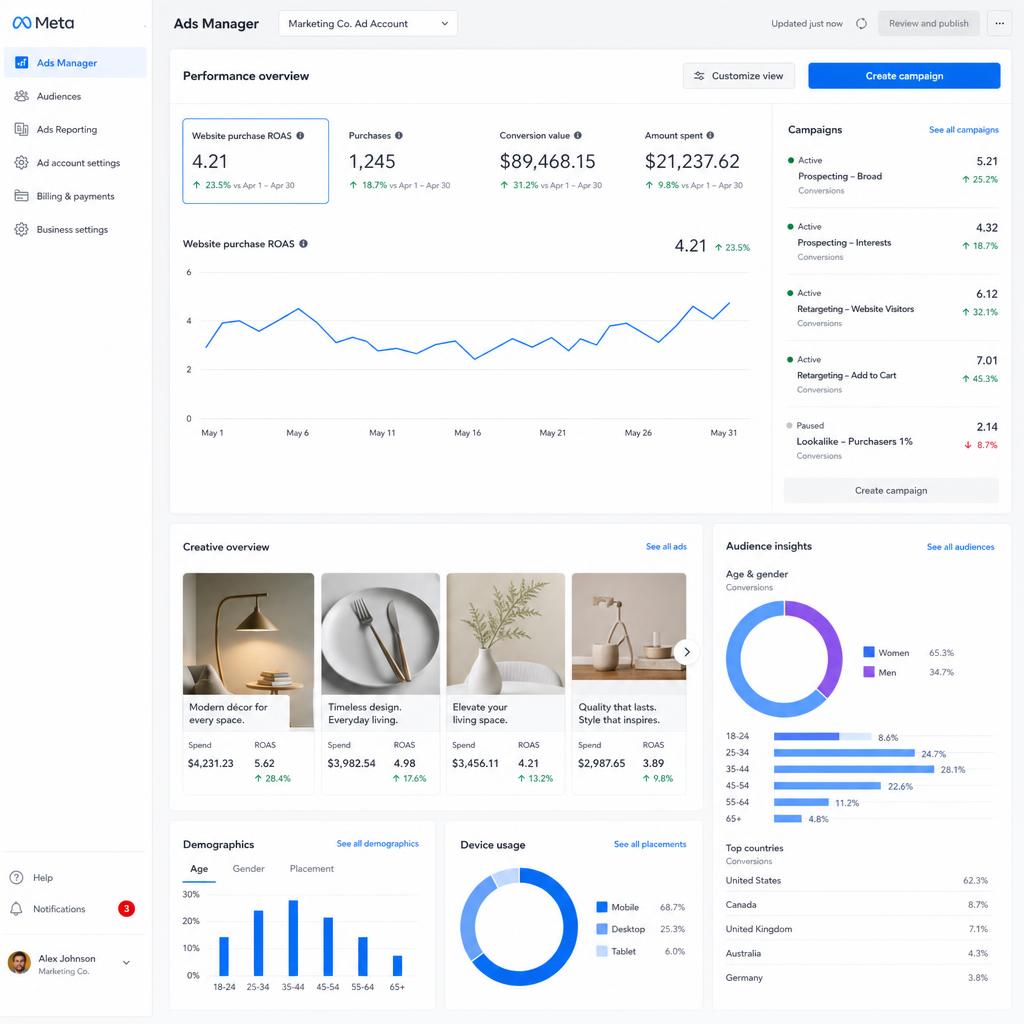
Task: Click the Customize view button
Action: (x=739, y=76)
